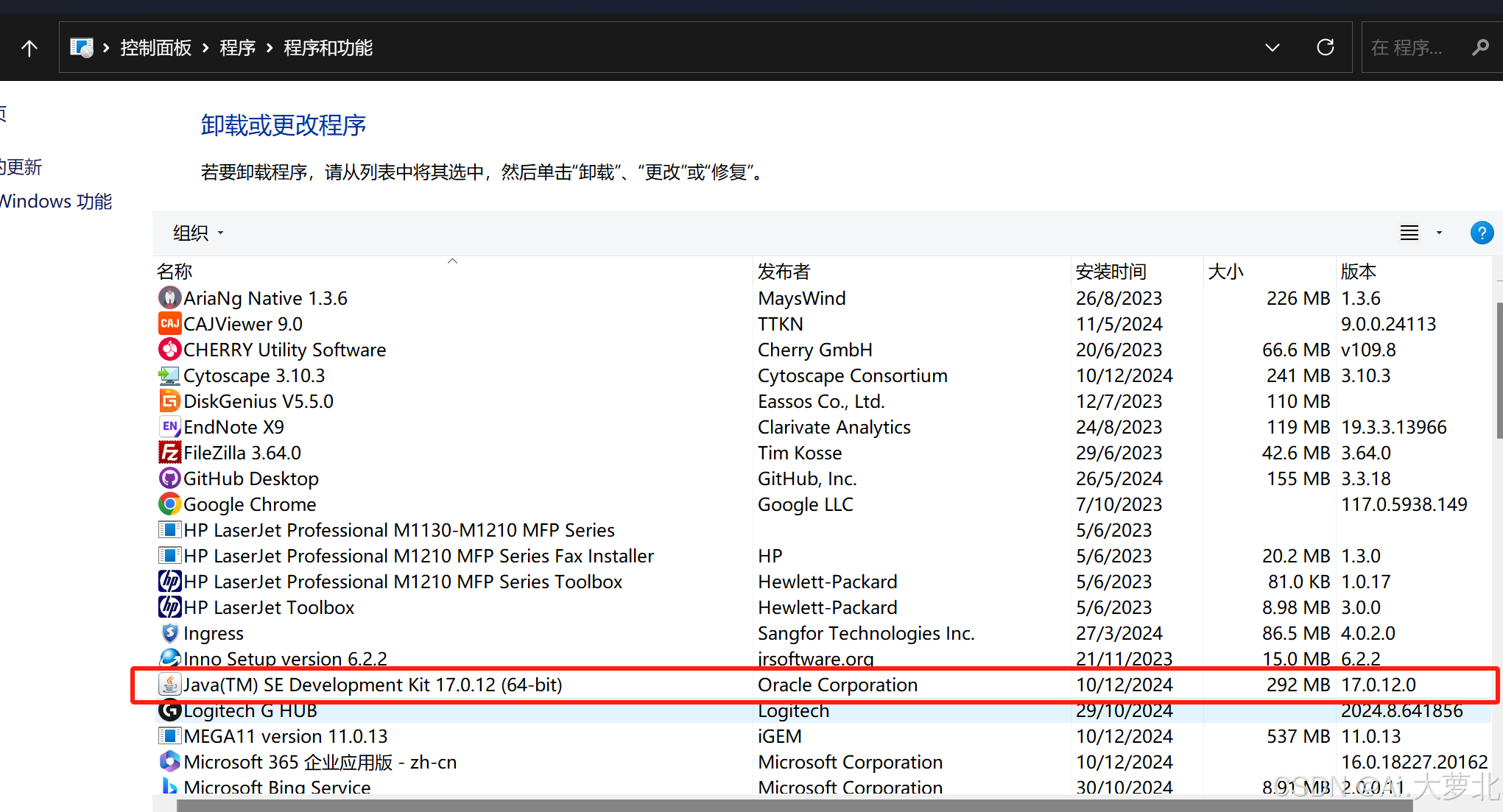The image size is (1503, 812).
Task: Click the up arrow navigation button
Action: point(29,49)
